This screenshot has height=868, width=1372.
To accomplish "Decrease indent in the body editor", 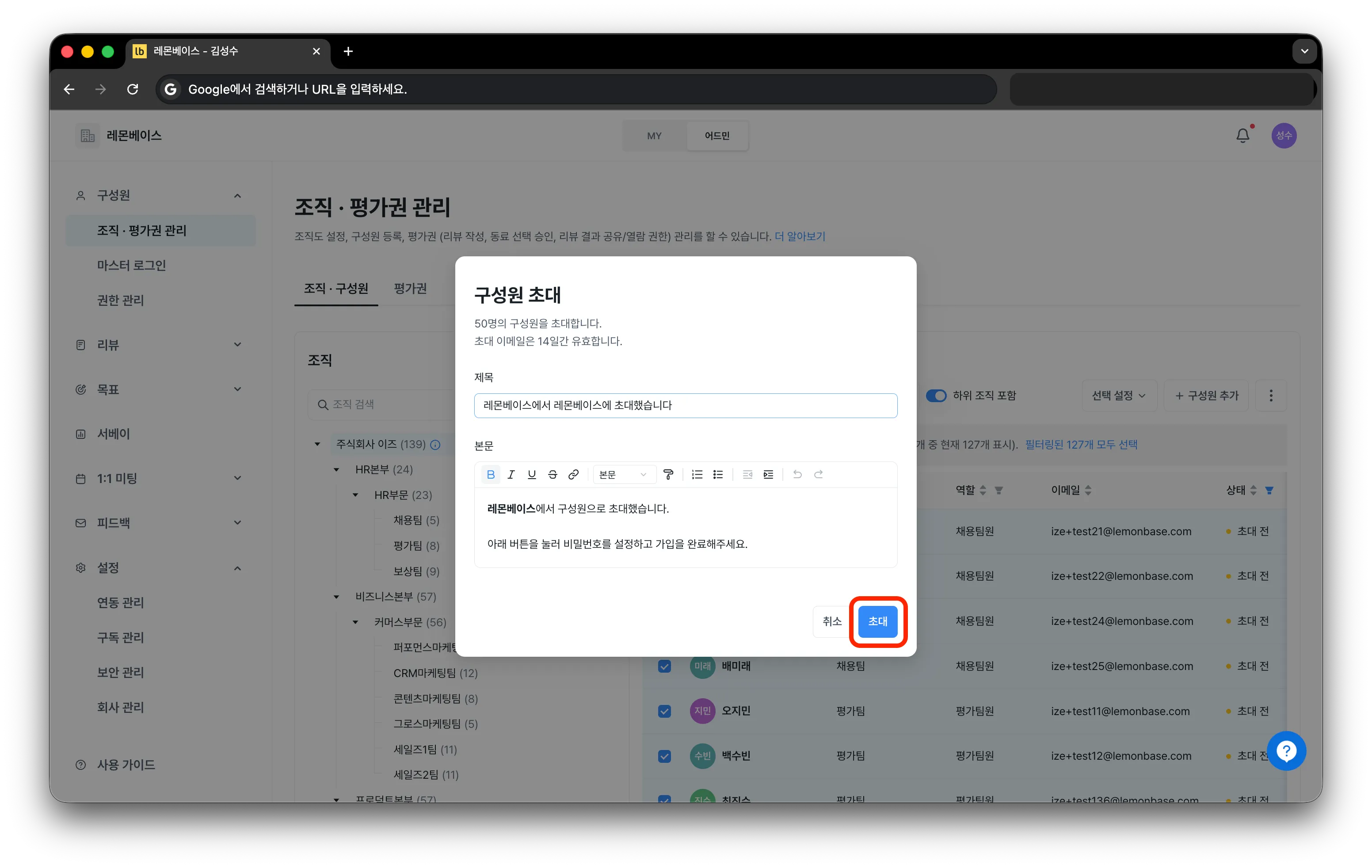I will point(747,474).
